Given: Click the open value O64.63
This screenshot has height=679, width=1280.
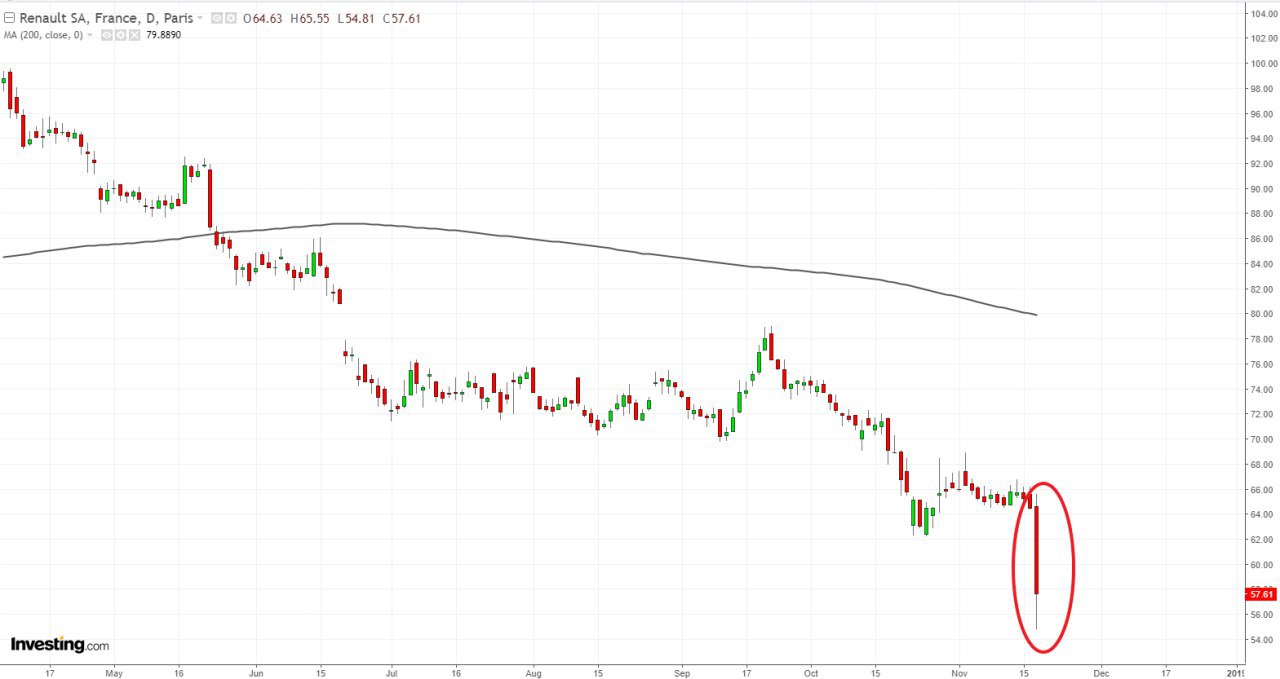Looking at the screenshot, I should pyautogui.click(x=262, y=18).
